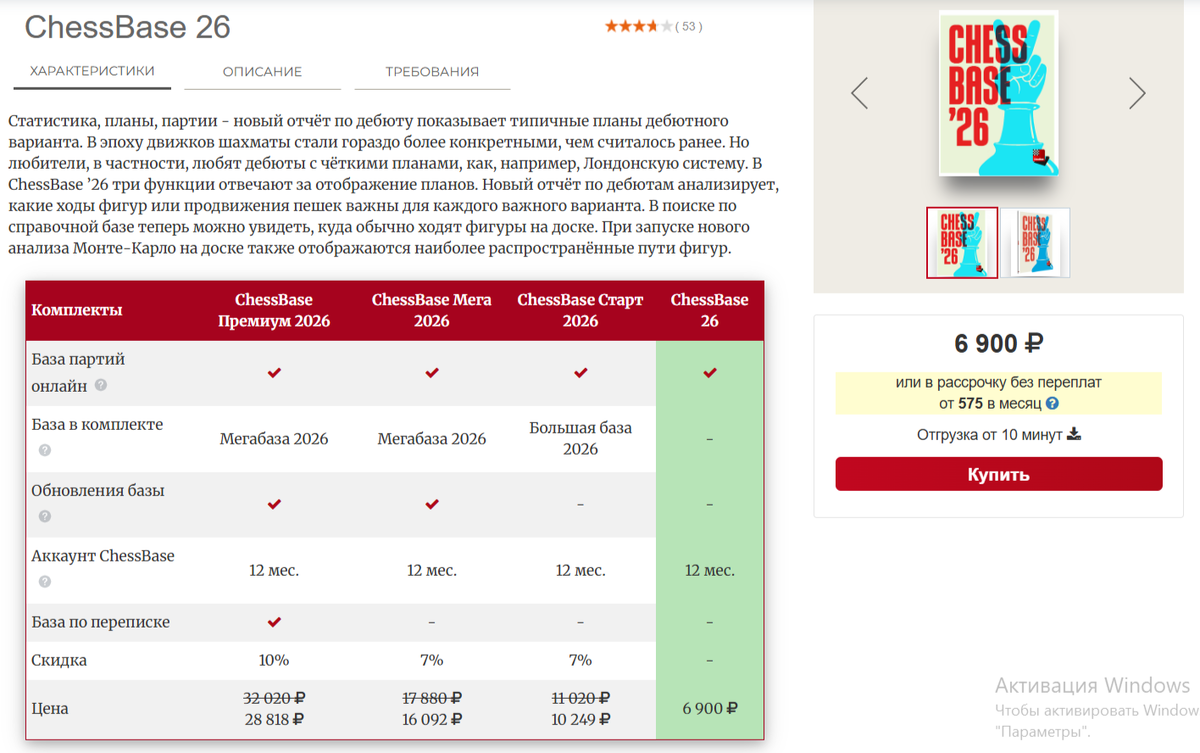Screen dimensions: 1200x753
Task: Click the 10 249 ₽ price
Action: tap(580, 719)
